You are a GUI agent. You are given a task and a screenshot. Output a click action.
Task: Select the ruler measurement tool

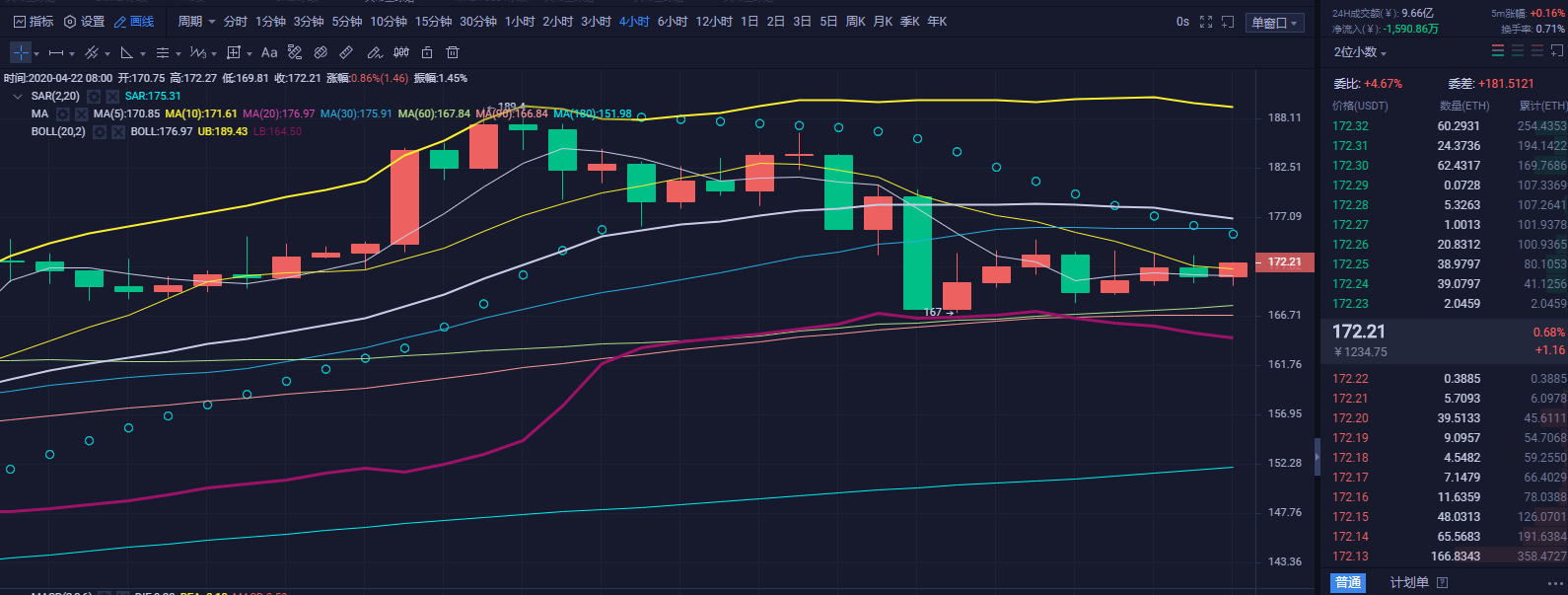[x=346, y=52]
